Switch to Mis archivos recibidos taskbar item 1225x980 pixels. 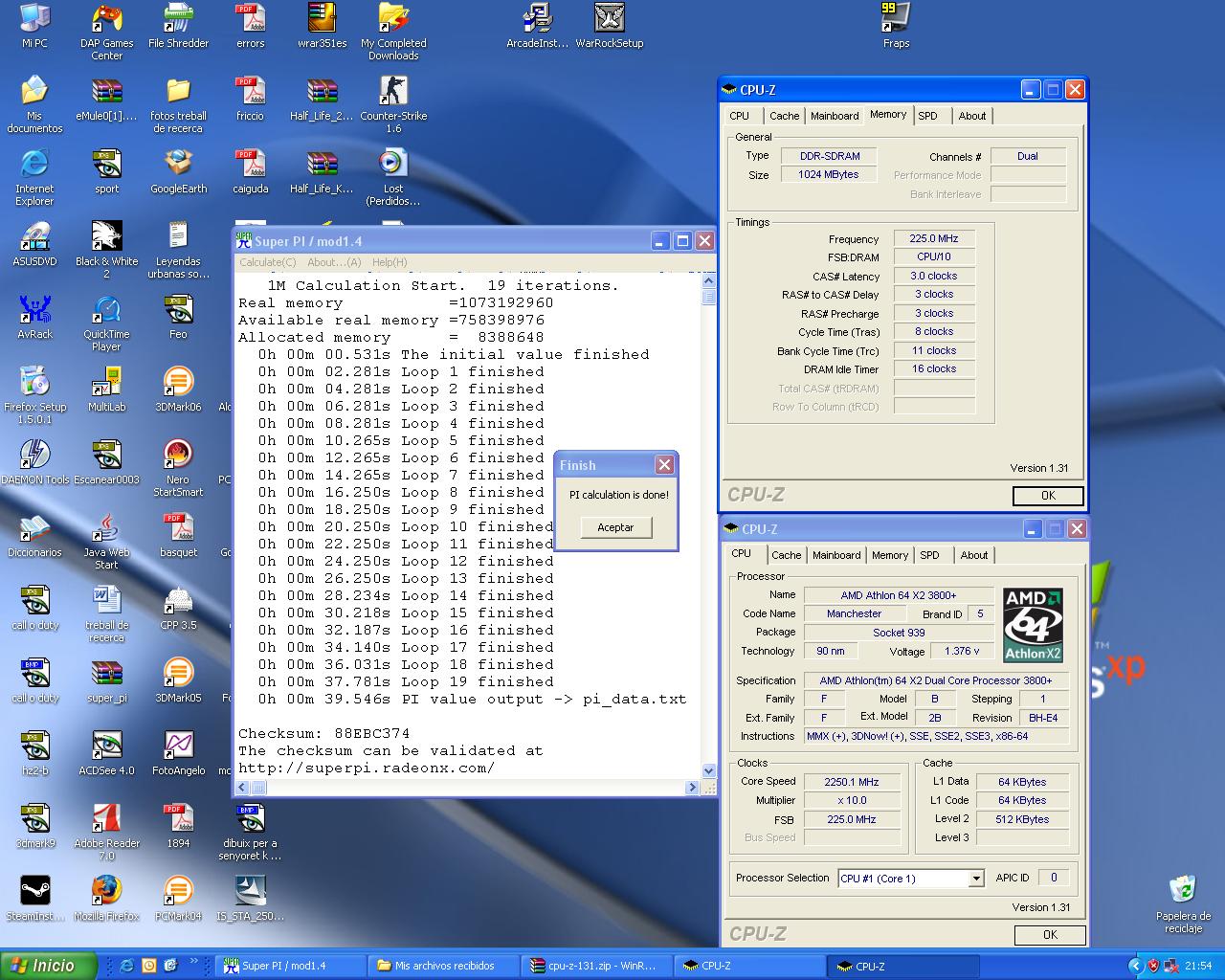(x=444, y=966)
